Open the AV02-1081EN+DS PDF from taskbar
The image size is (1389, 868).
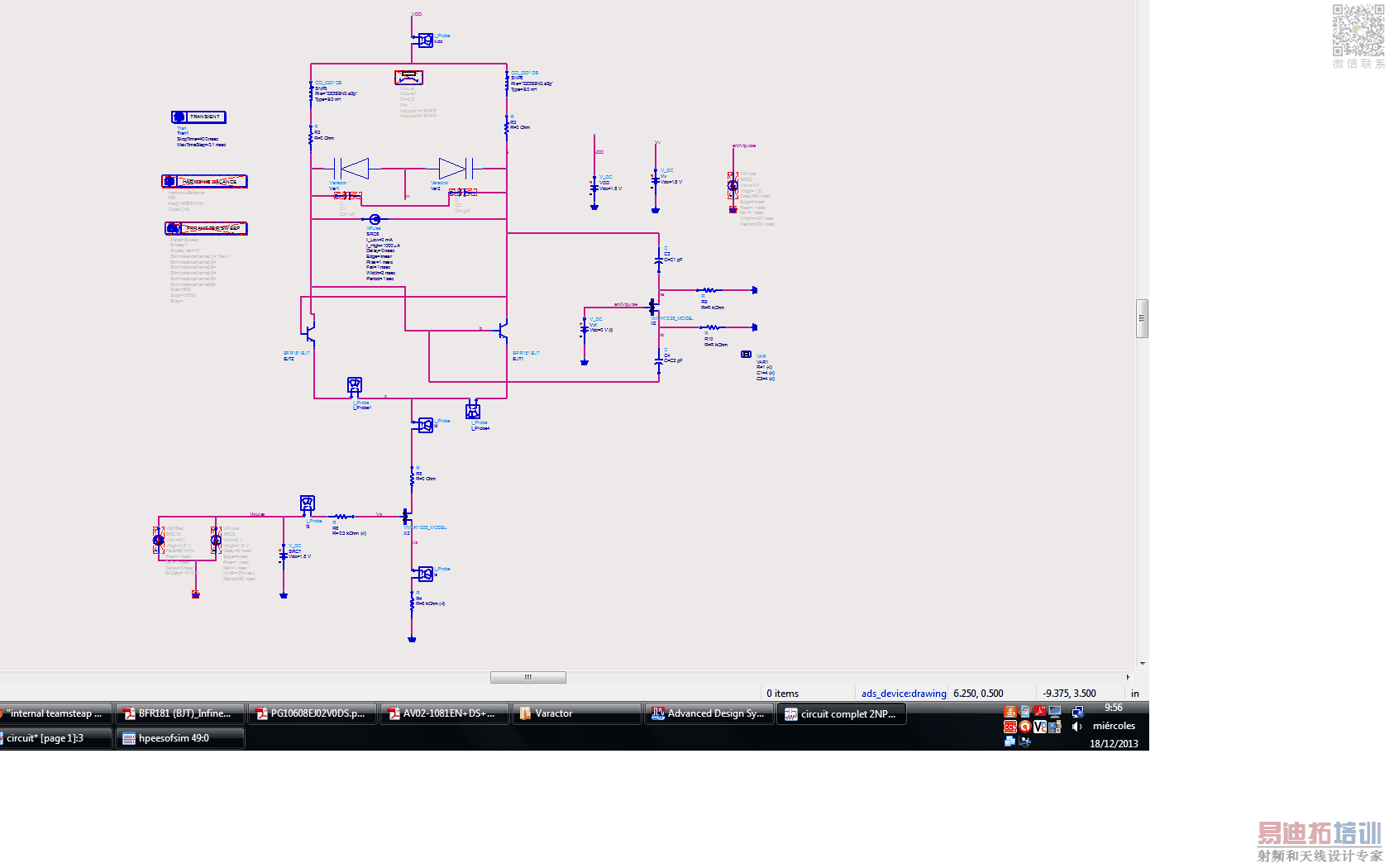click(445, 713)
